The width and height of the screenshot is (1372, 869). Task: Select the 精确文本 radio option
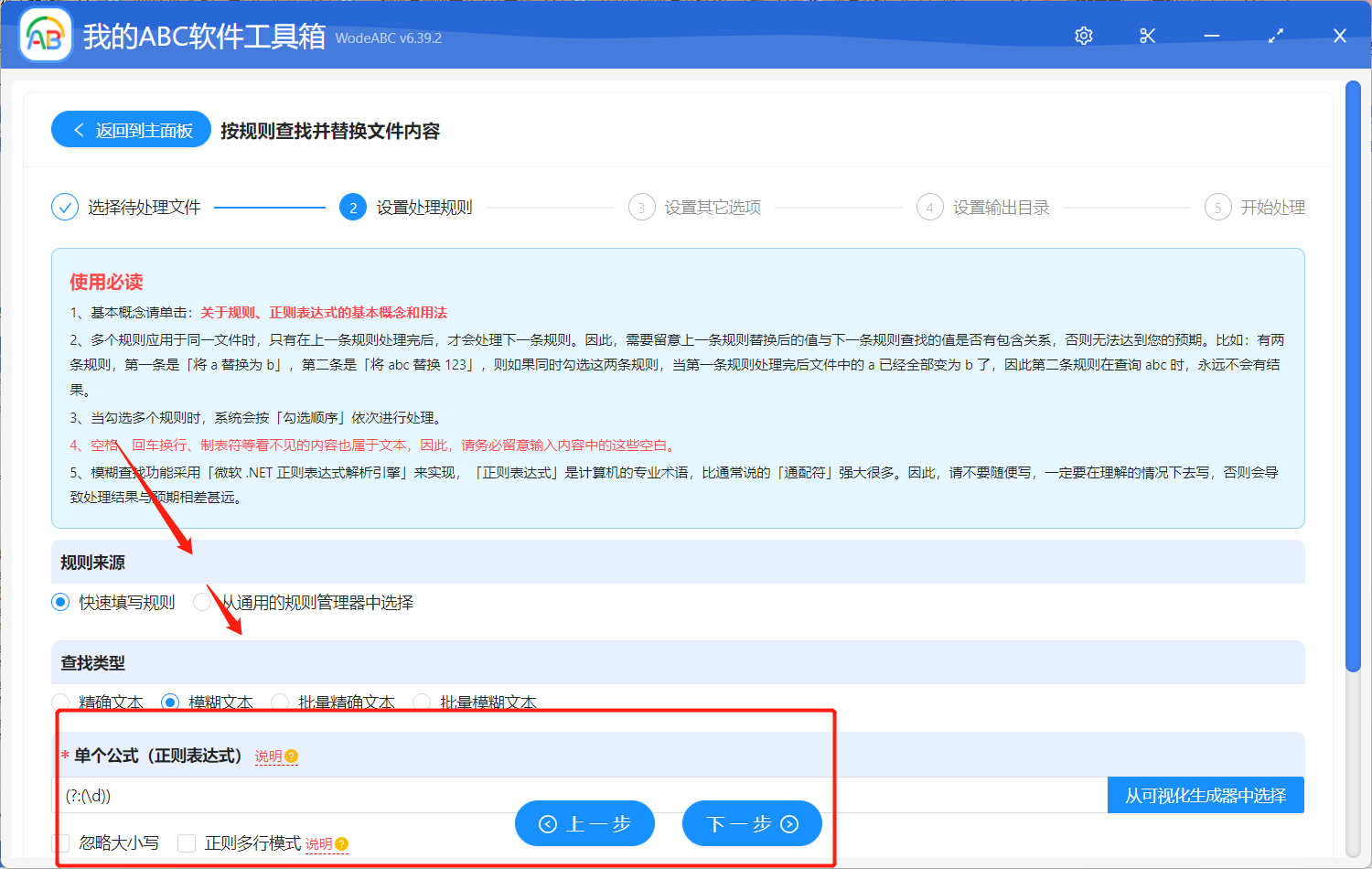pyautogui.click(x=60, y=702)
